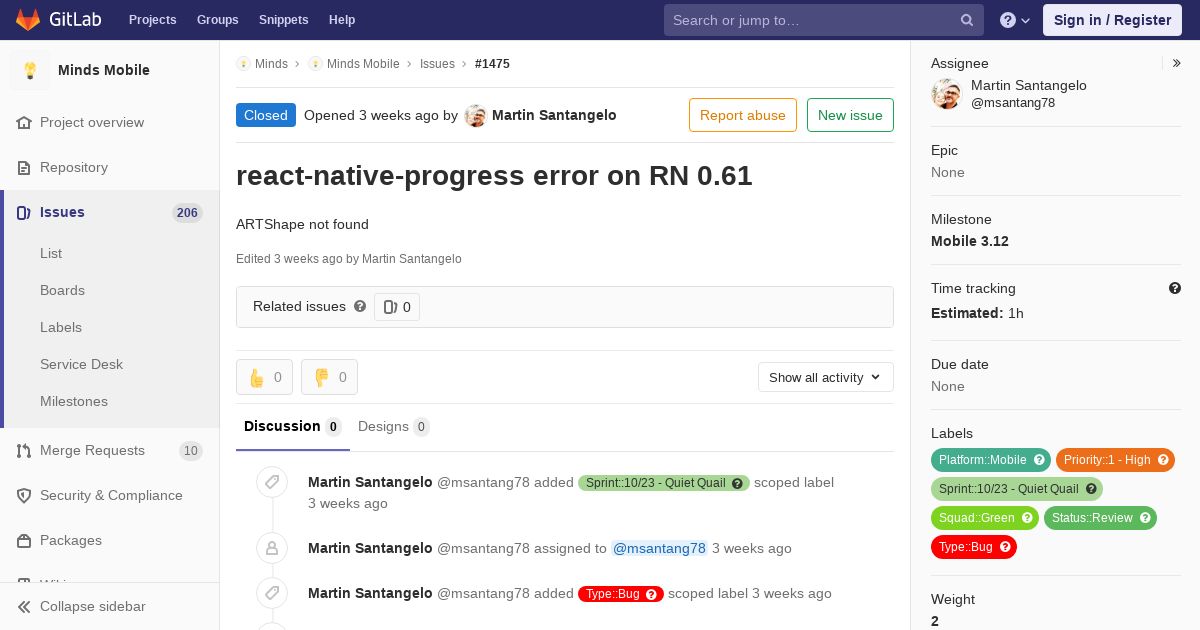The image size is (1200, 630).
Task: Open the Minds breadcrumb link
Action: [x=271, y=63]
